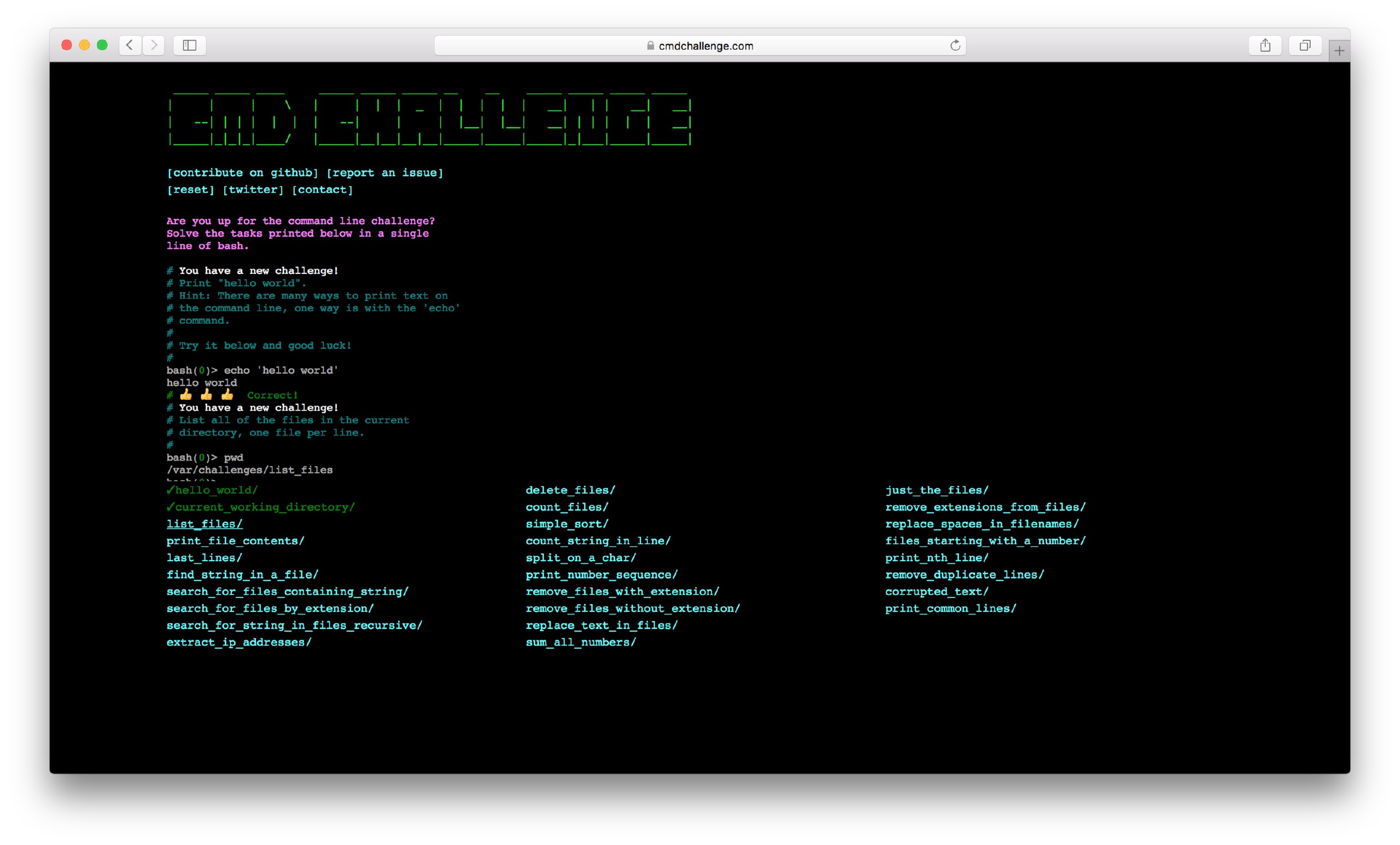Click the padlock icon in address bar

pyautogui.click(x=651, y=45)
